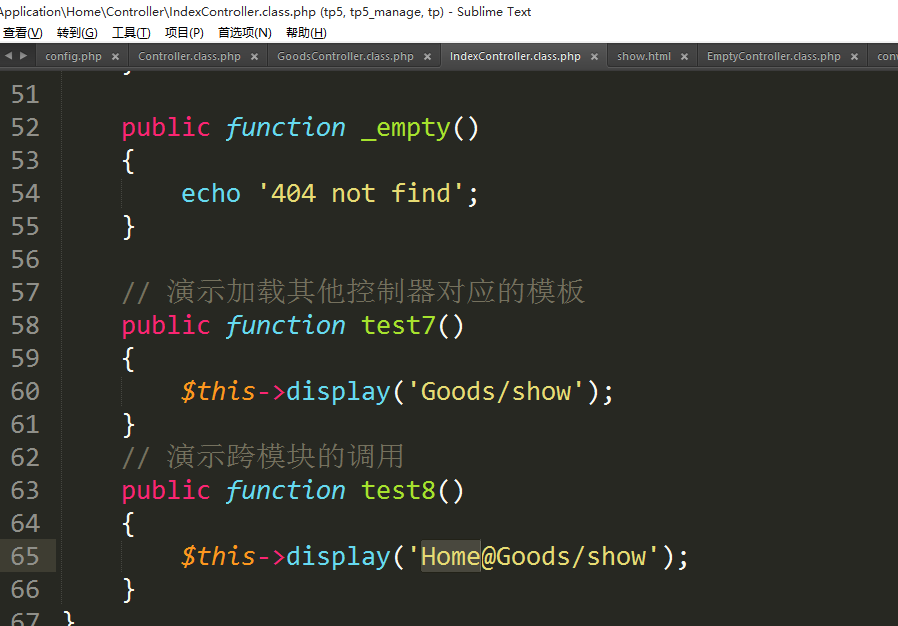Viewport: 898px width, 626px height.
Task: Switch to the config.php tab
Action: tap(73, 57)
